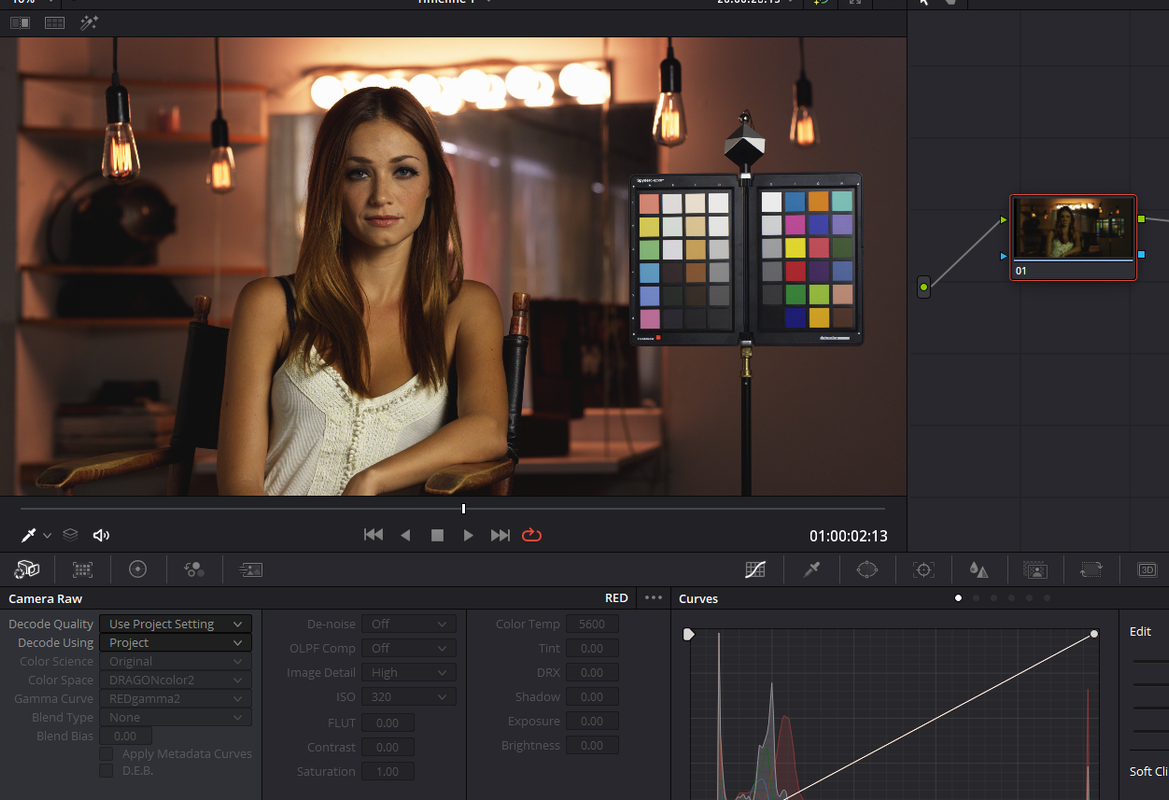Stop playback
The height and width of the screenshot is (800, 1169).
[438, 535]
